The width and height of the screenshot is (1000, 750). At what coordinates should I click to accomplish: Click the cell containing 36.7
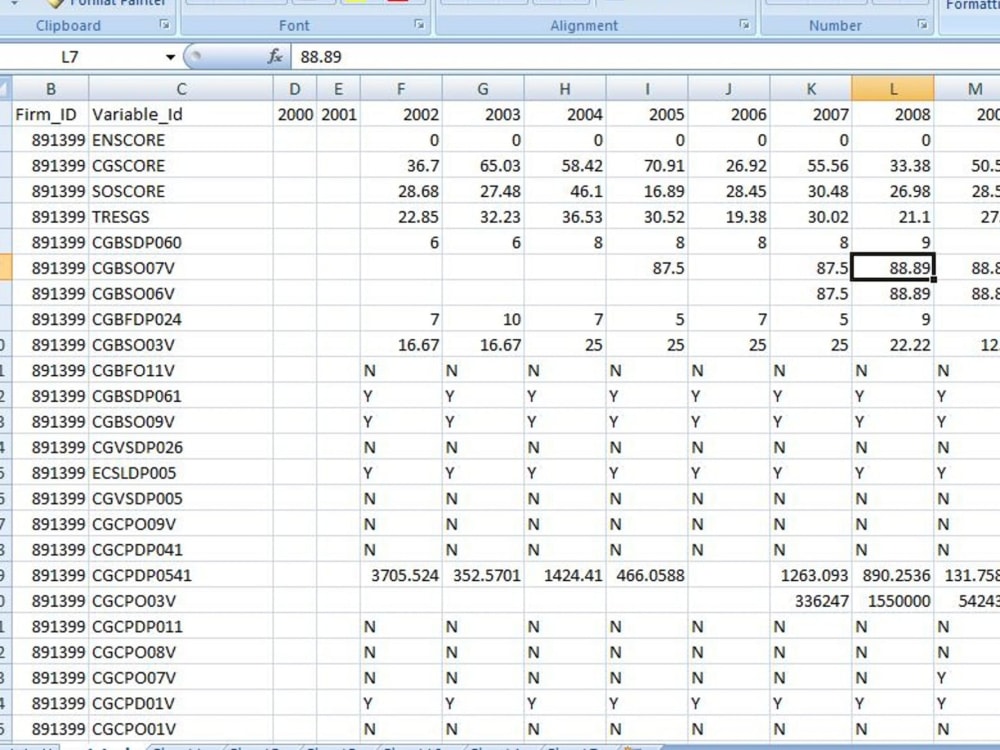click(401, 165)
